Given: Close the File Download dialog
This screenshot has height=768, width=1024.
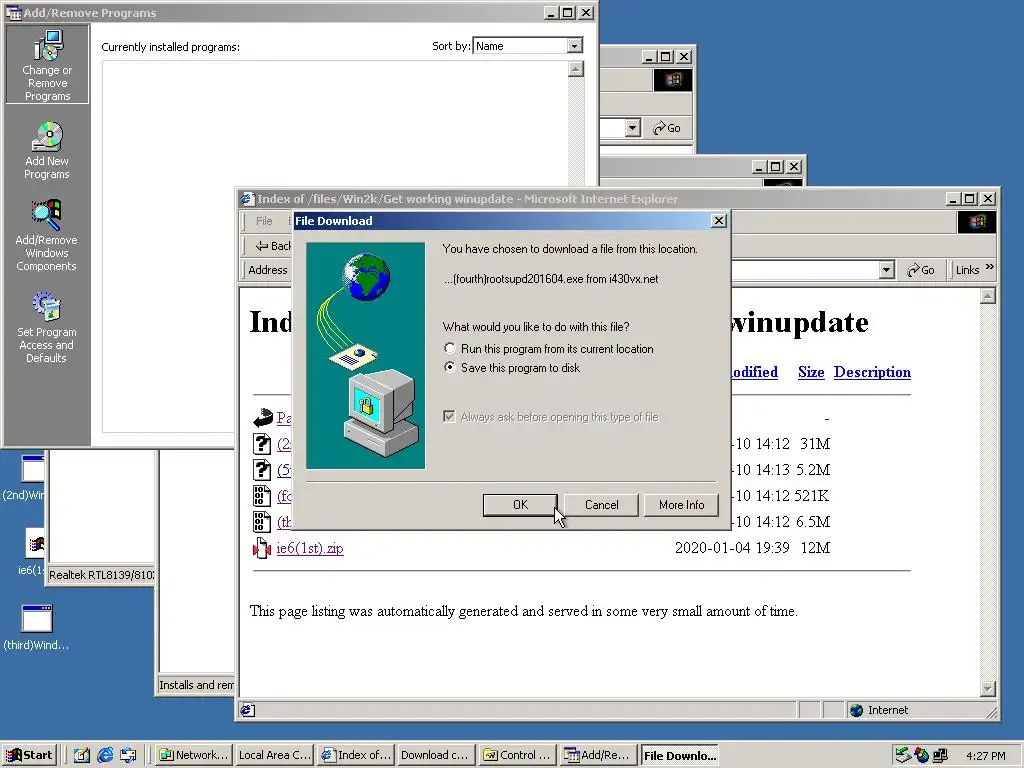Looking at the screenshot, I should [x=718, y=221].
